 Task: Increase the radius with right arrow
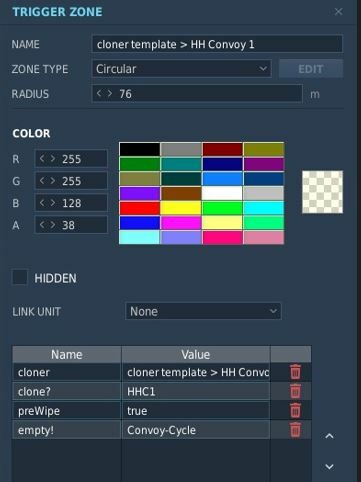[110, 93]
